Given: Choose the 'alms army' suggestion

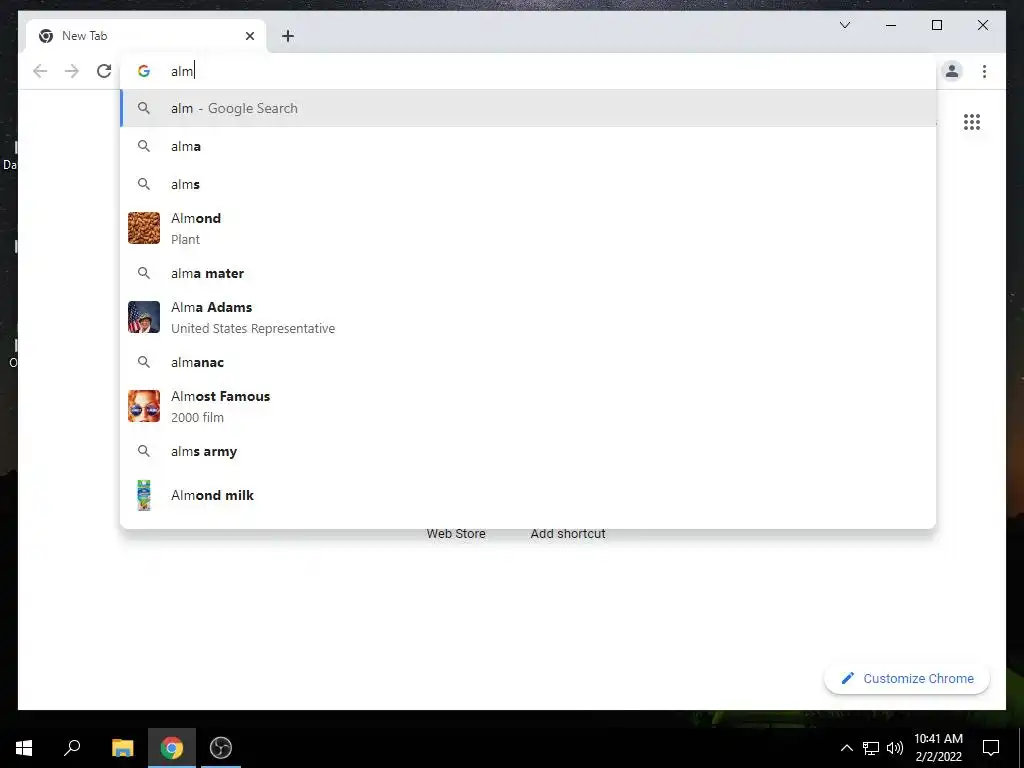Looking at the screenshot, I should [x=528, y=451].
